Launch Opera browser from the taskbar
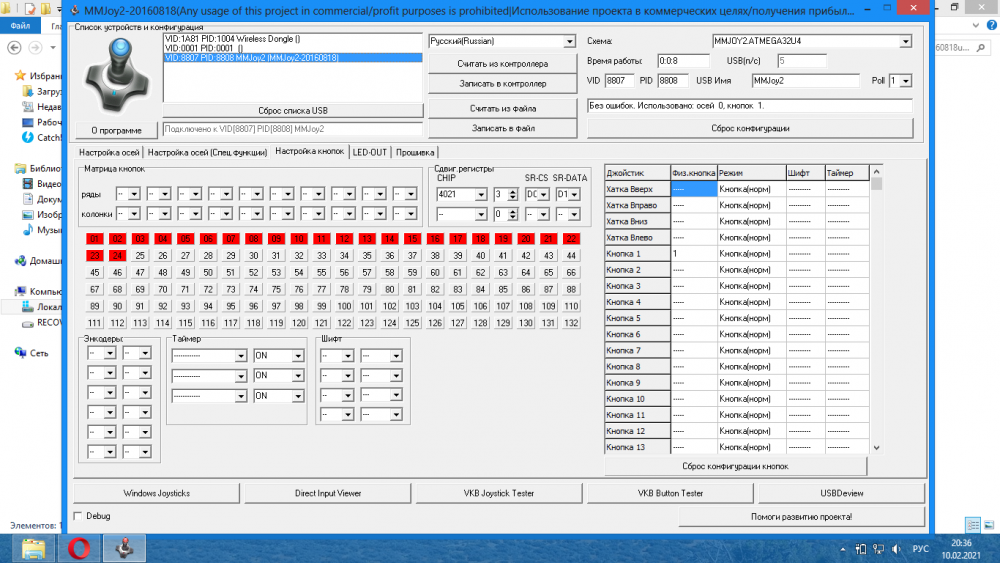This screenshot has width=1000, height=563. (x=81, y=548)
